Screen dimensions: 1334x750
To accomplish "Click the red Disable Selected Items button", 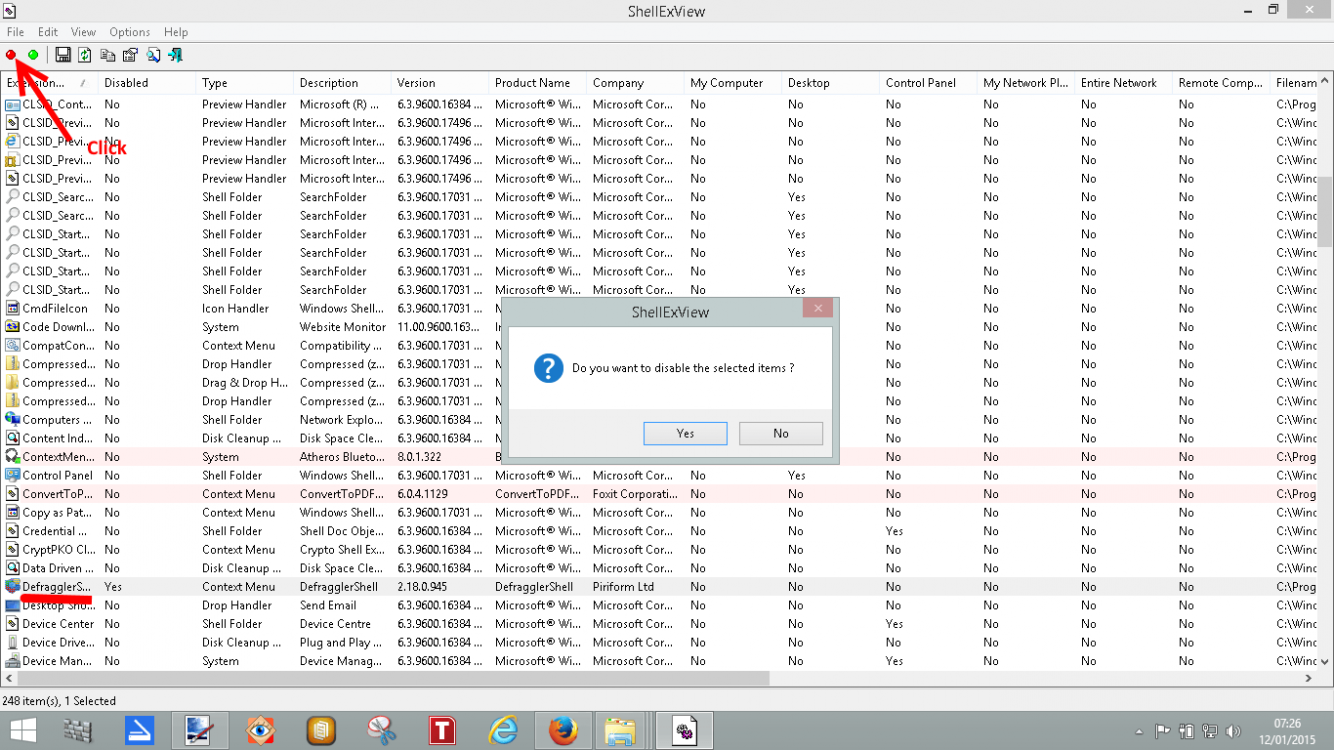I will click(x=11, y=55).
